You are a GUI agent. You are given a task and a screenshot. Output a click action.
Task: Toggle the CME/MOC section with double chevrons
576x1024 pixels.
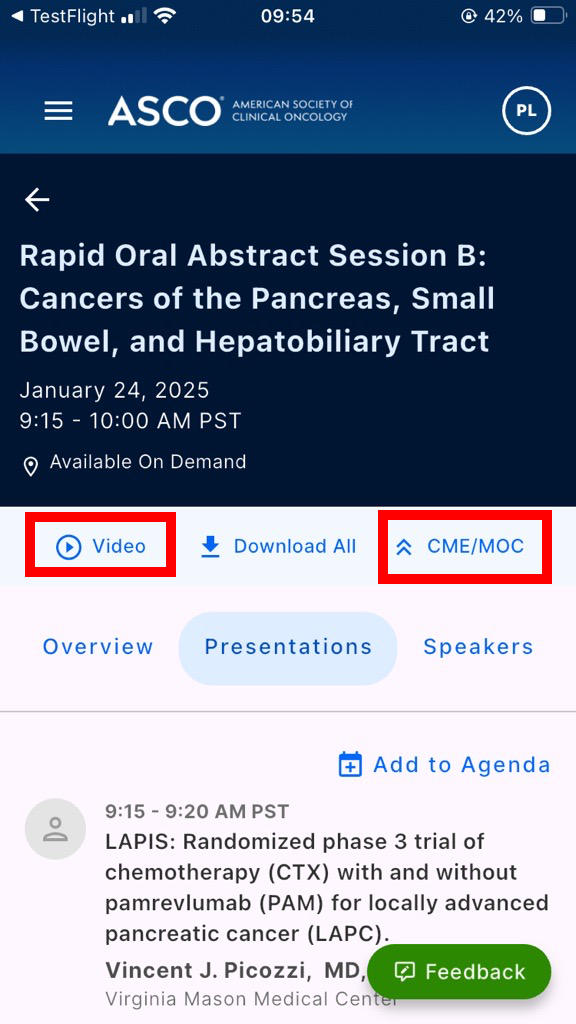(404, 546)
